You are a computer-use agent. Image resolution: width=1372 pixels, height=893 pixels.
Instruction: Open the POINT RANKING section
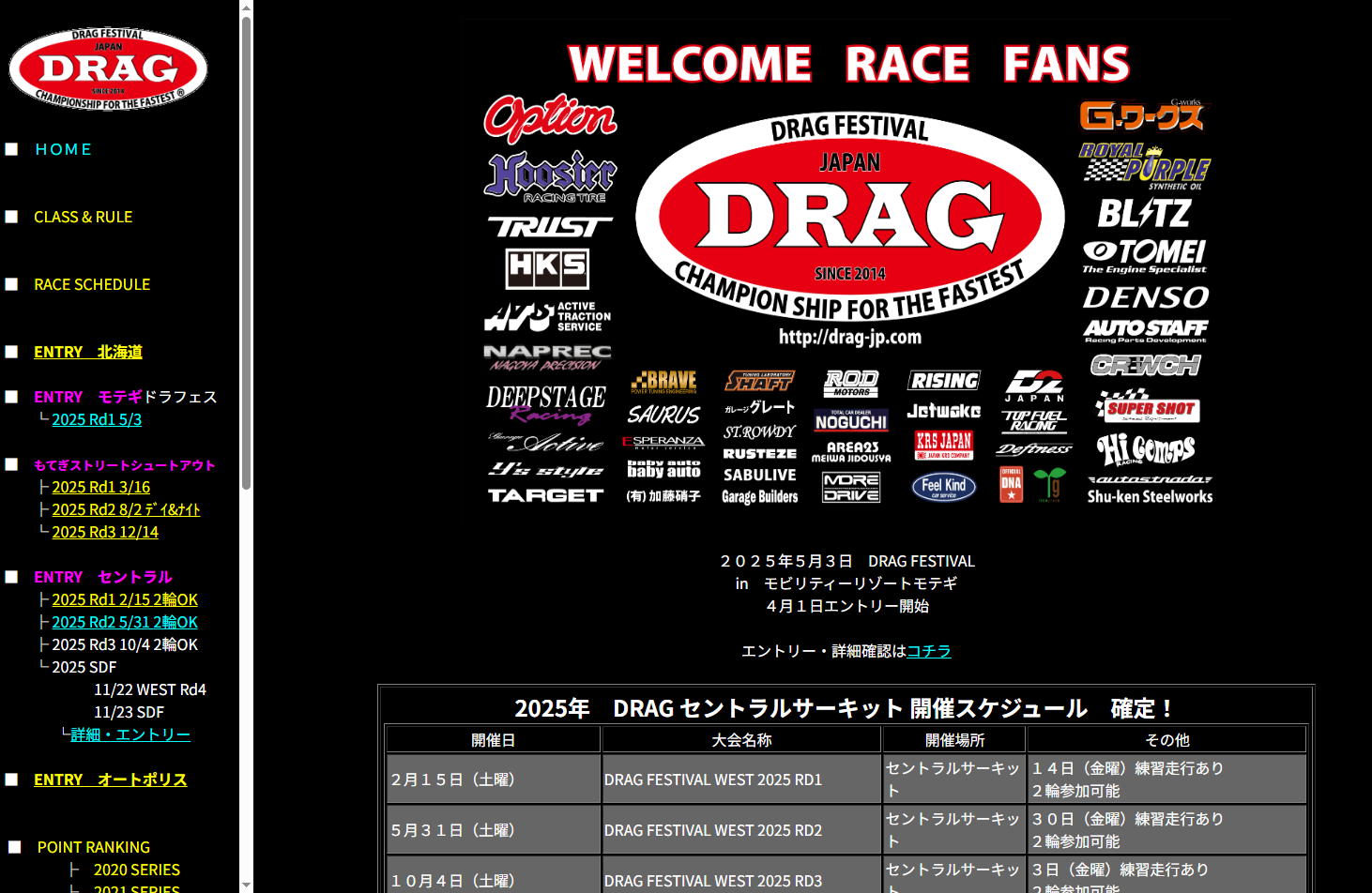click(x=94, y=847)
